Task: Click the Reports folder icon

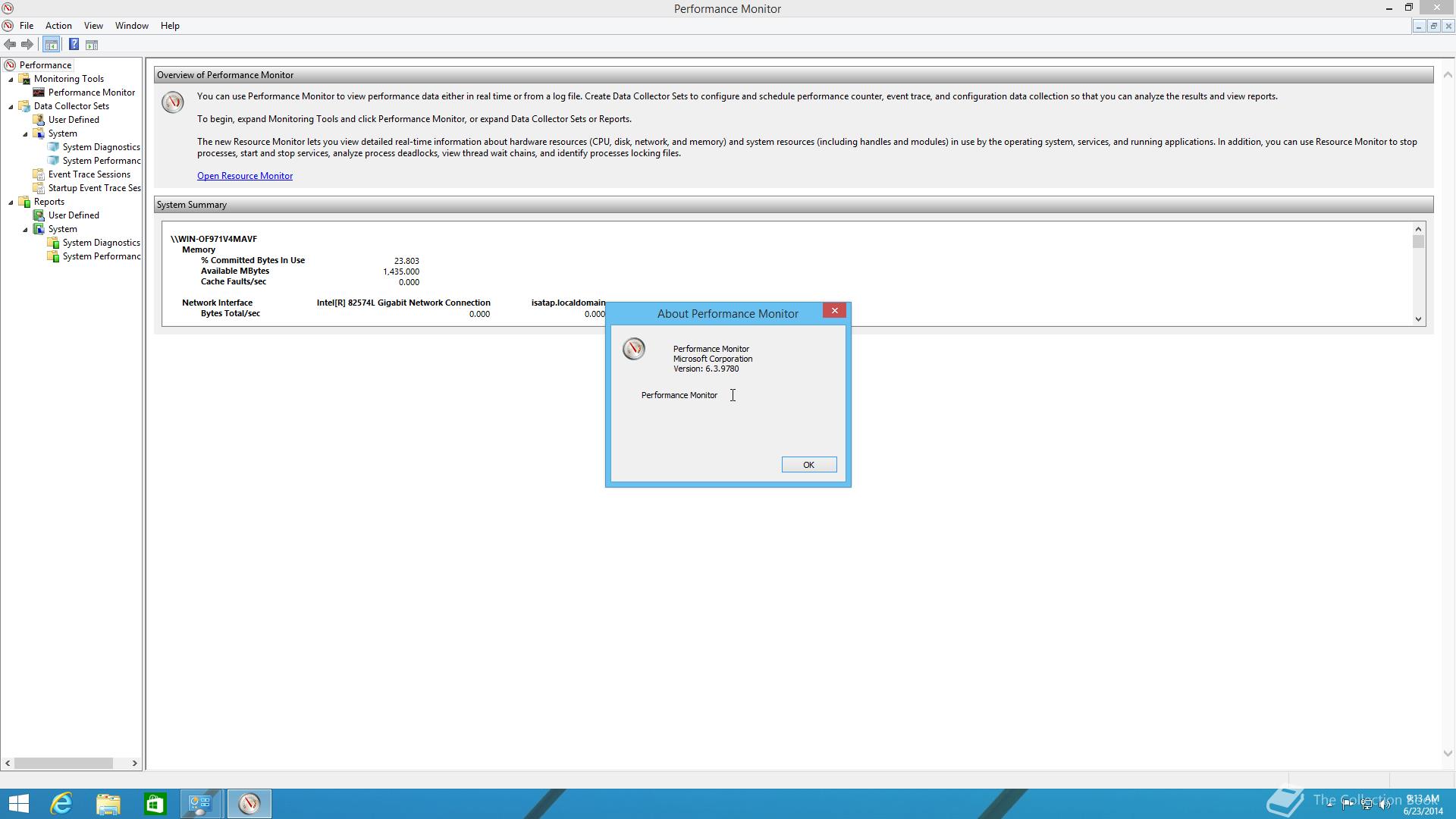Action: pyautogui.click(x=25, y=202)
